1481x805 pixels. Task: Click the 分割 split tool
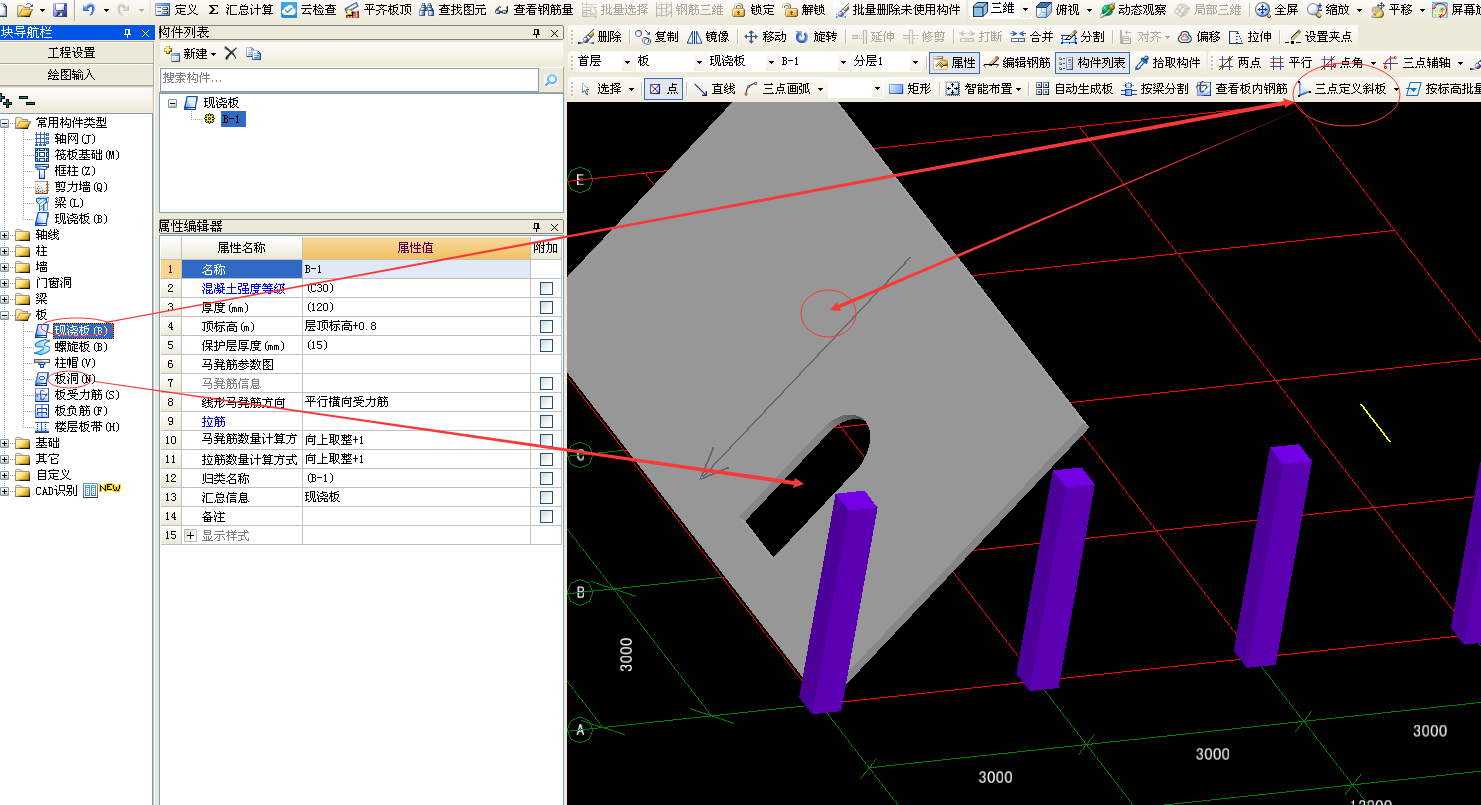1083,37
